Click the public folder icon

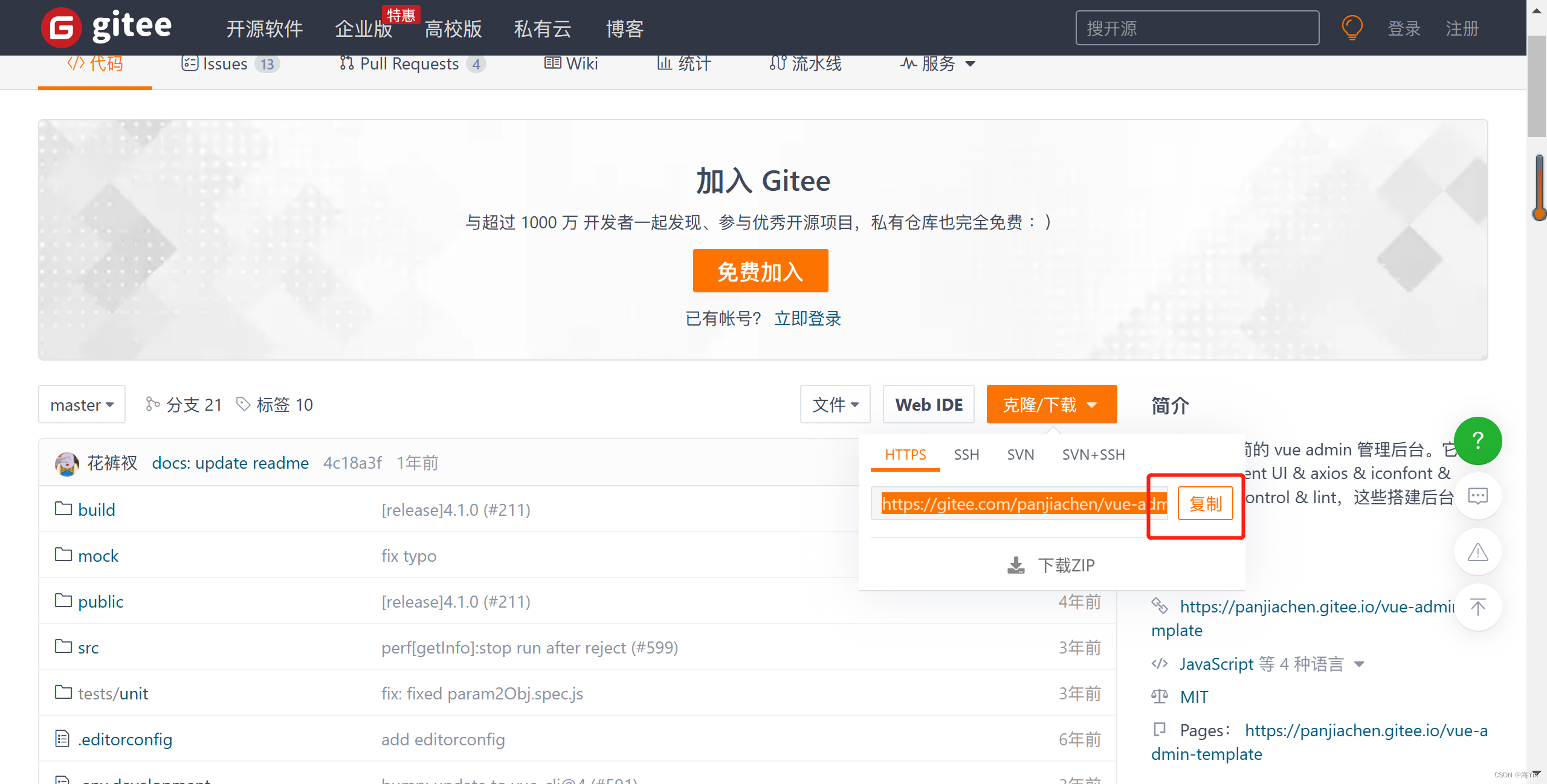(x=63, y=600)
